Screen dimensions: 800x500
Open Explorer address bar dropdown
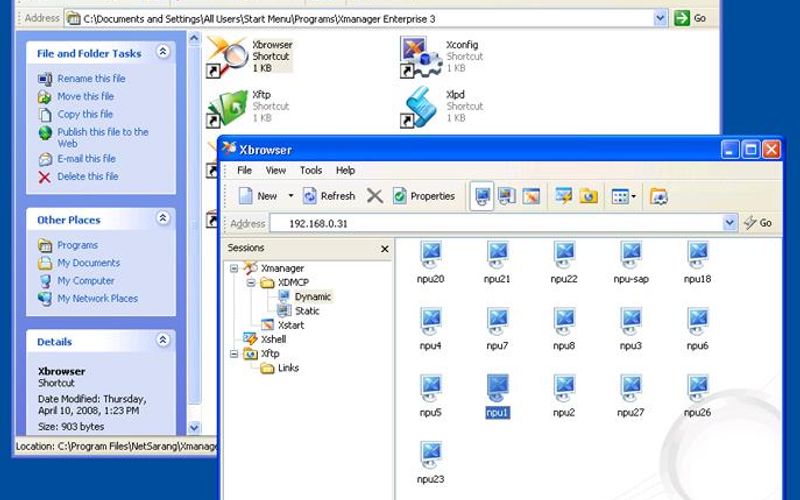pos(660,19)
